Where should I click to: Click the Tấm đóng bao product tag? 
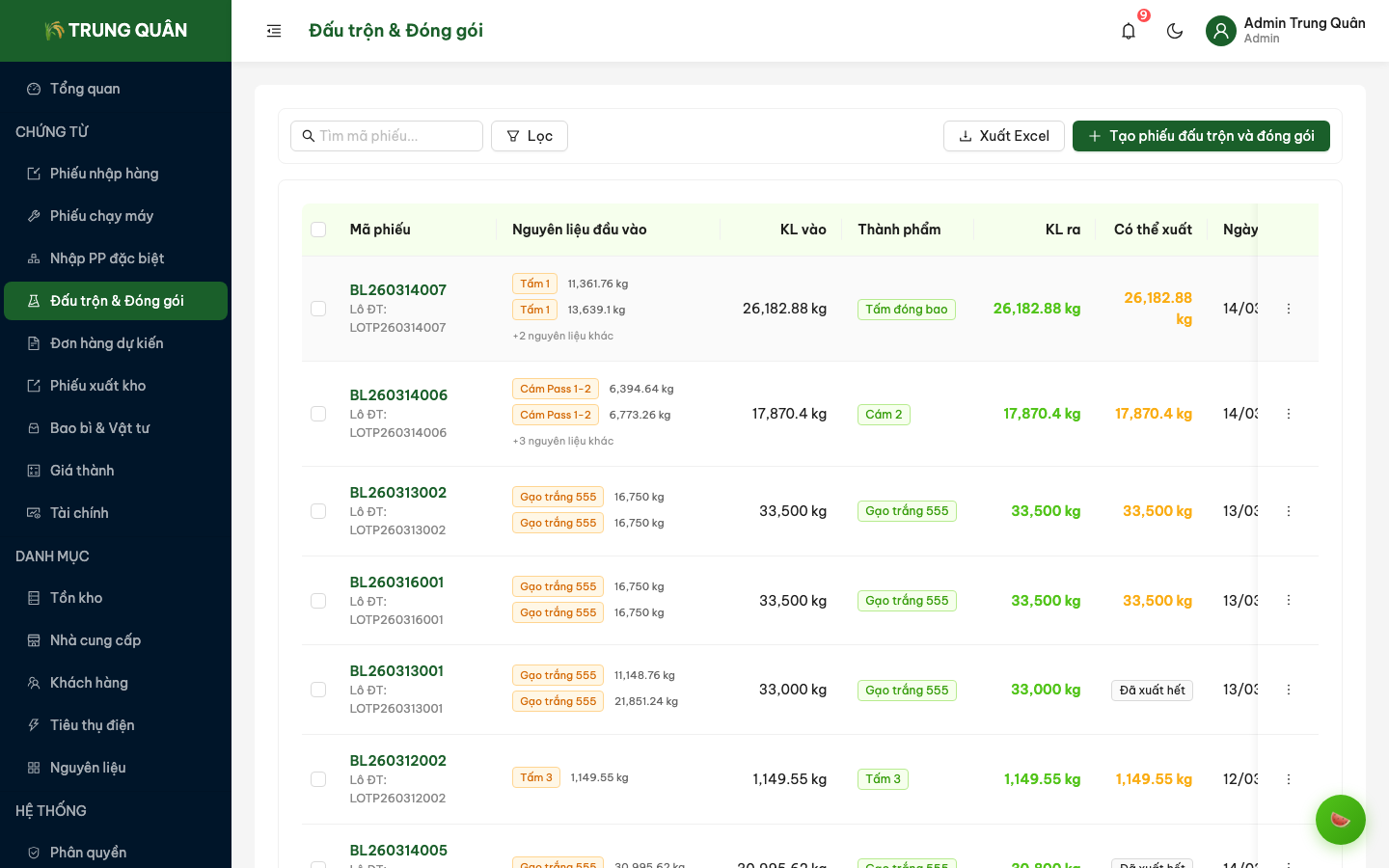(x=906, y=310)
